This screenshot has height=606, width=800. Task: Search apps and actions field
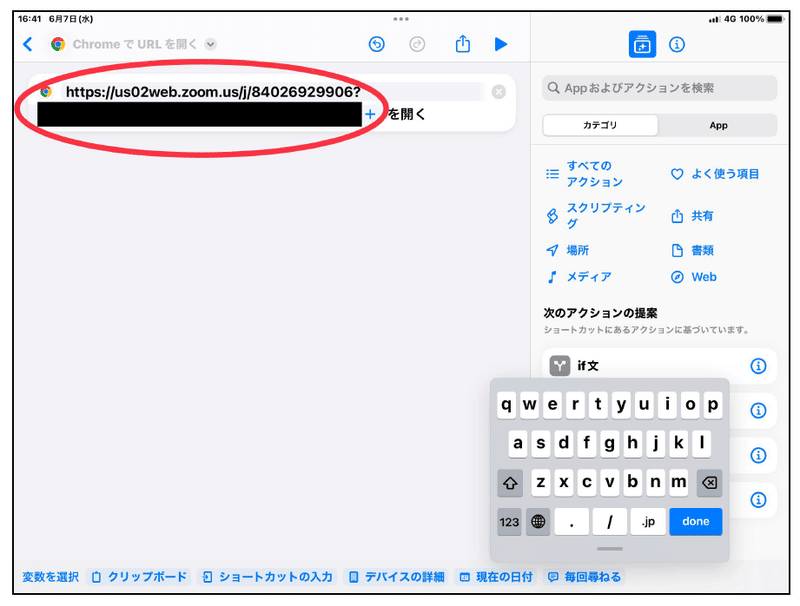659,88
